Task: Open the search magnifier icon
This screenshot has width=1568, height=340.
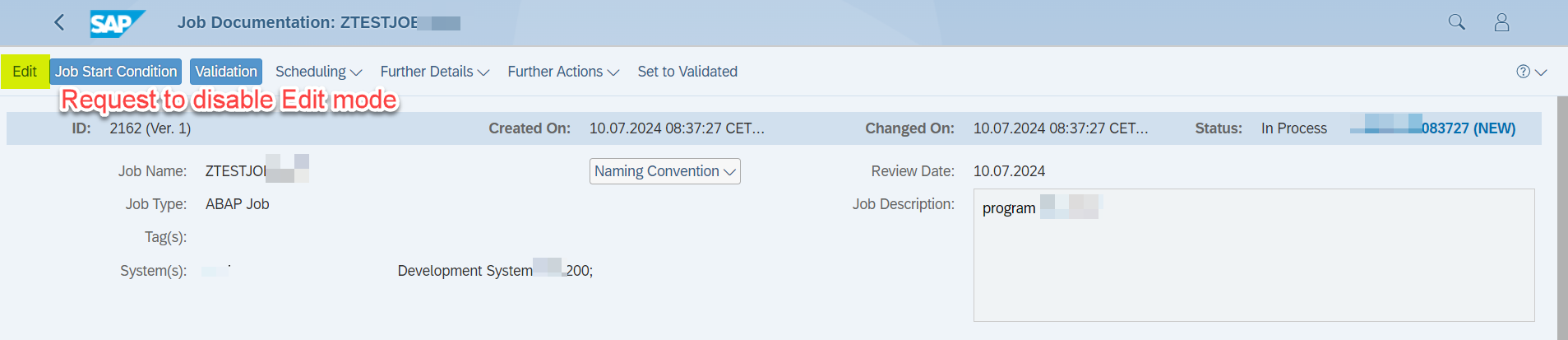Action: 1456,22
